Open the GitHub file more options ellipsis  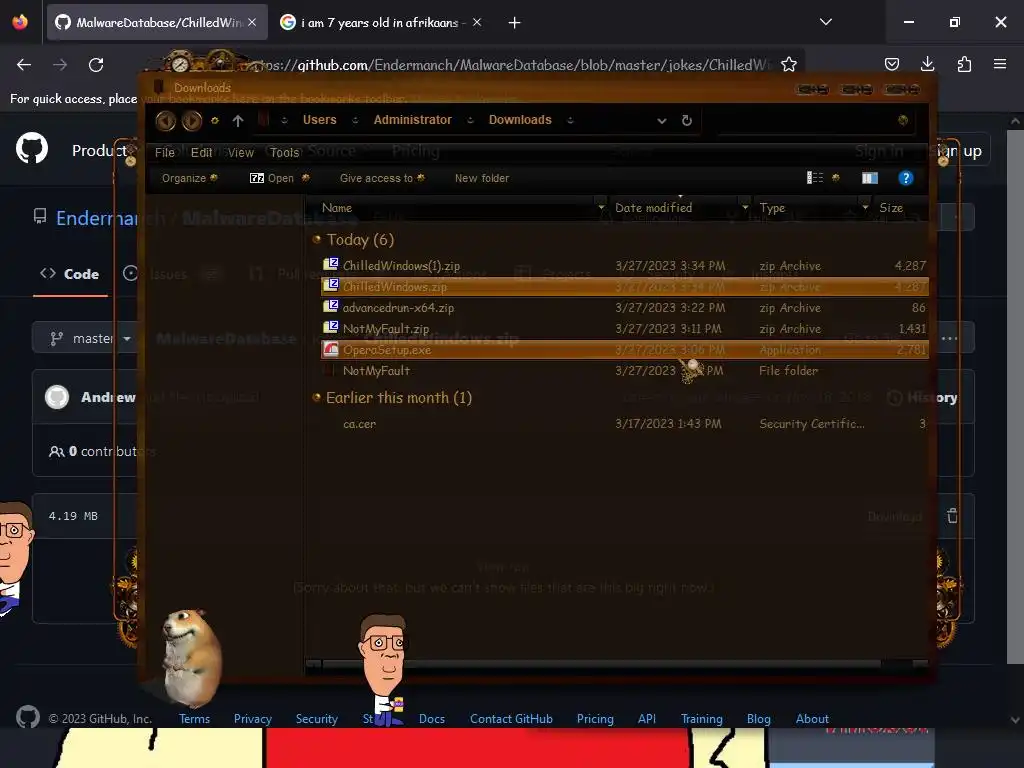[x=950, y=338]
